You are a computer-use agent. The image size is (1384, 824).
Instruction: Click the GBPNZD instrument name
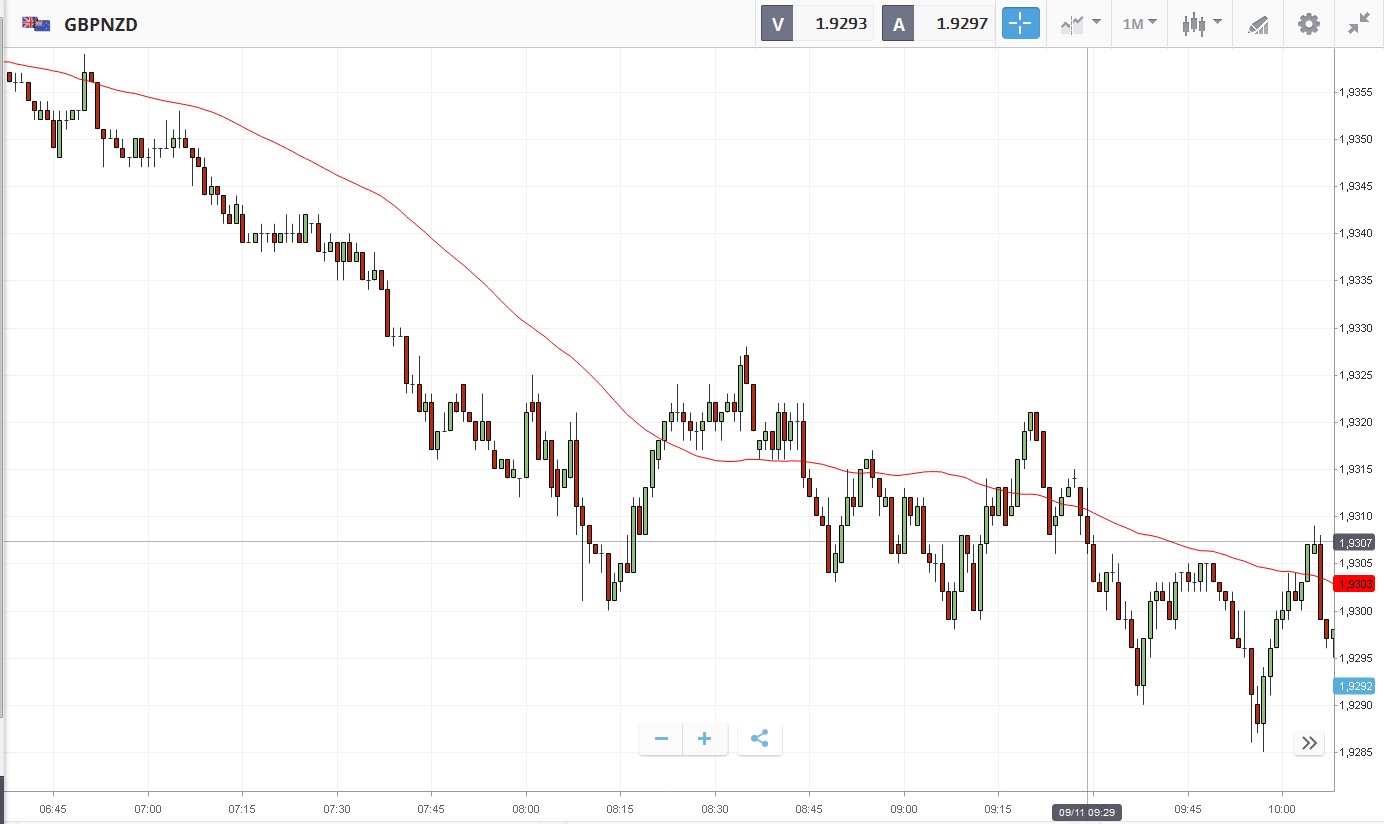click(x=101, y=24)
